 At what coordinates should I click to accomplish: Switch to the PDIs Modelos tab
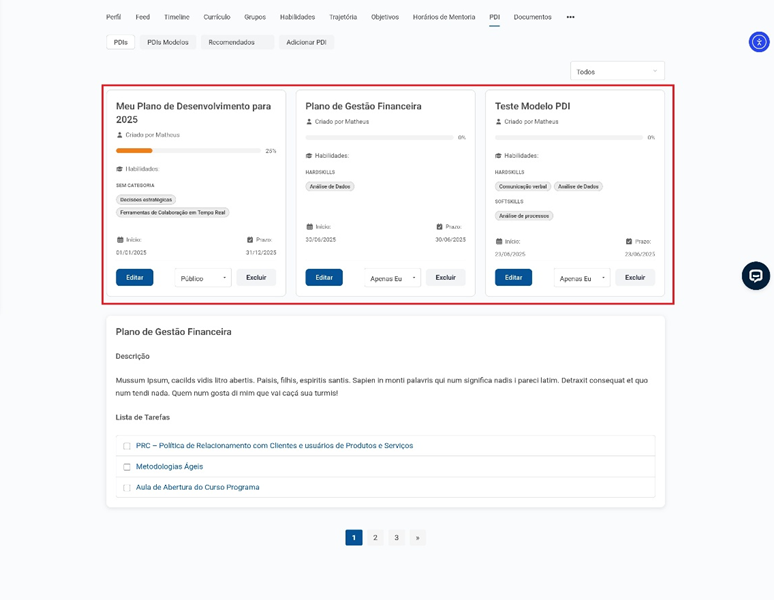click(x=168, y=42)
